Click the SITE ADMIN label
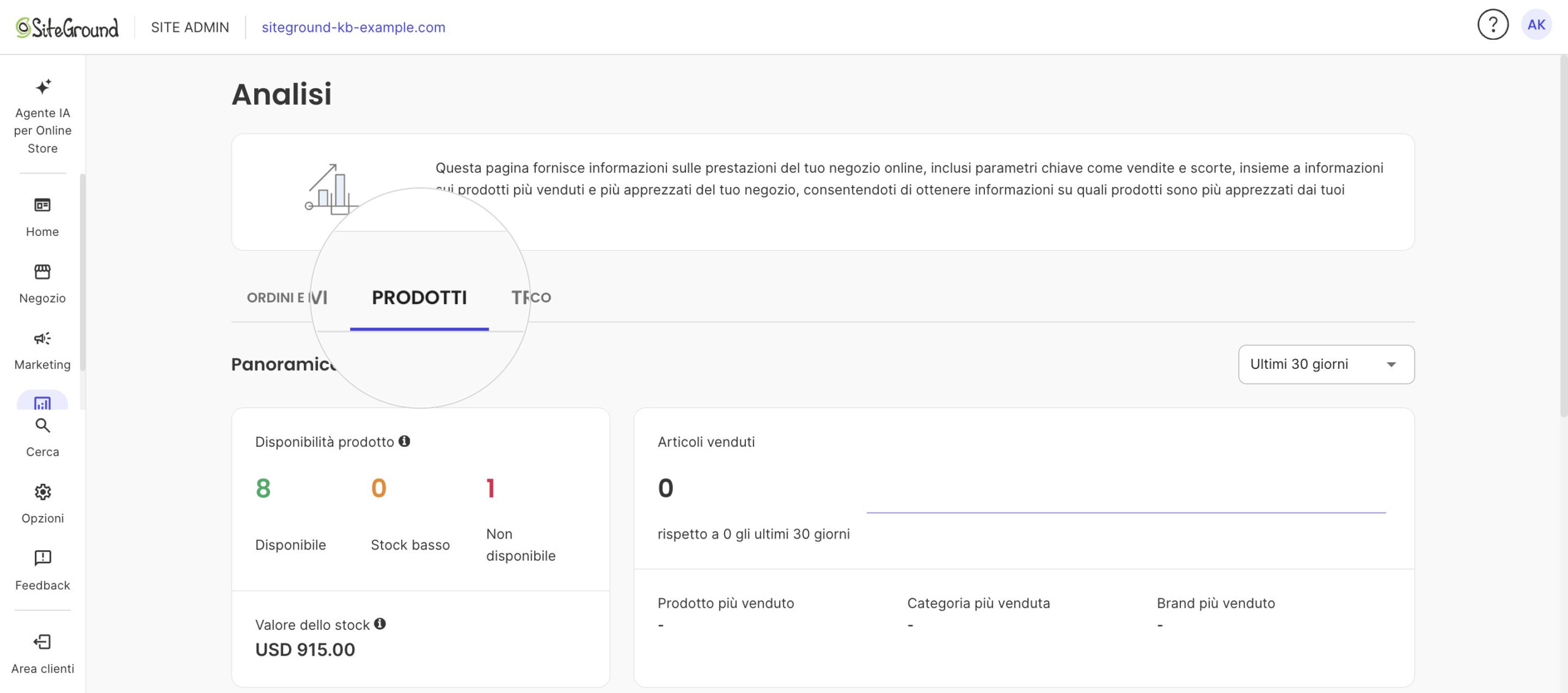Screen dimensions: 1568x693 [190, 28]
